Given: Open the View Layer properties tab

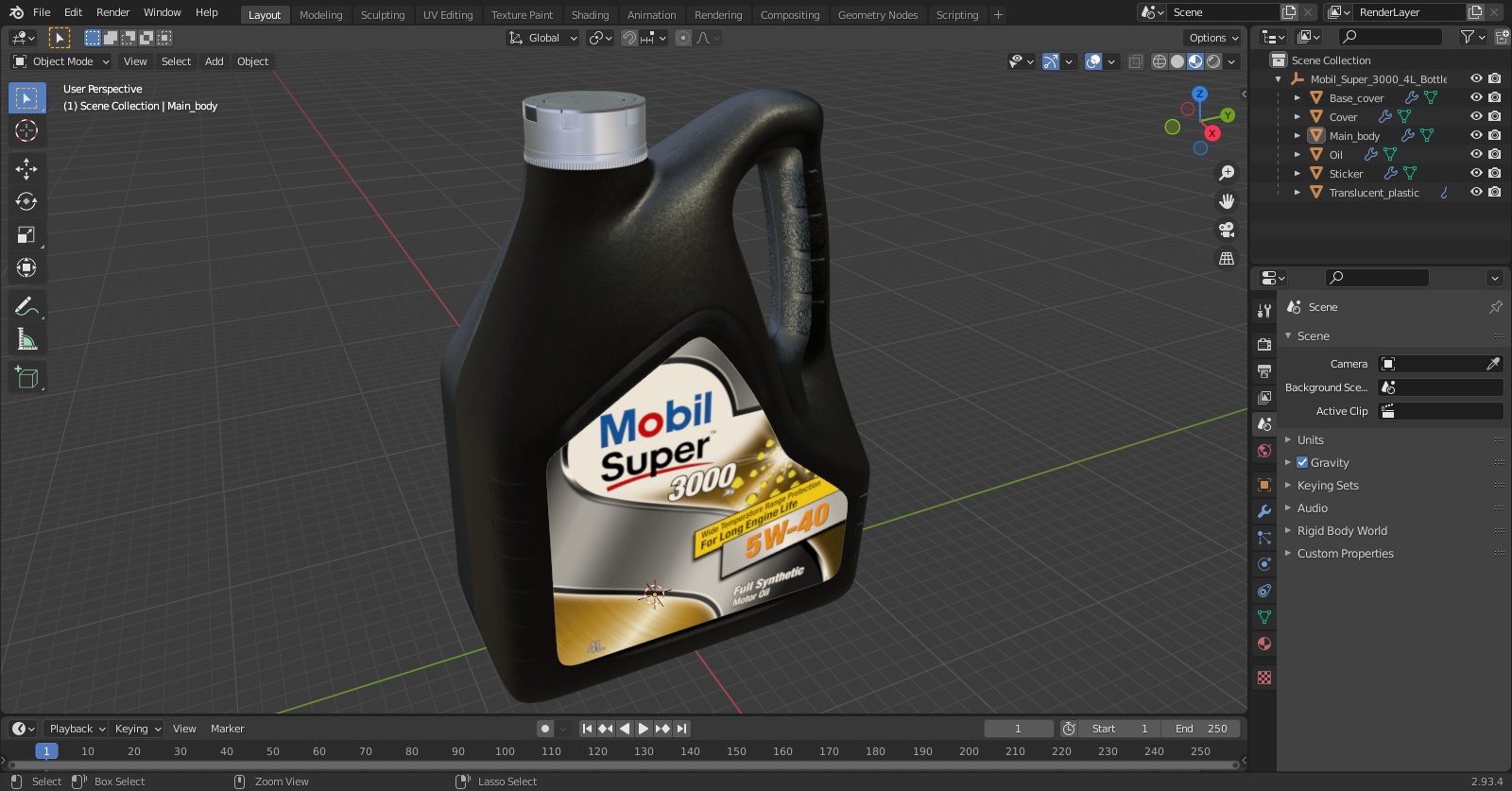Looking at the screenshot, I should (1264, 398).
